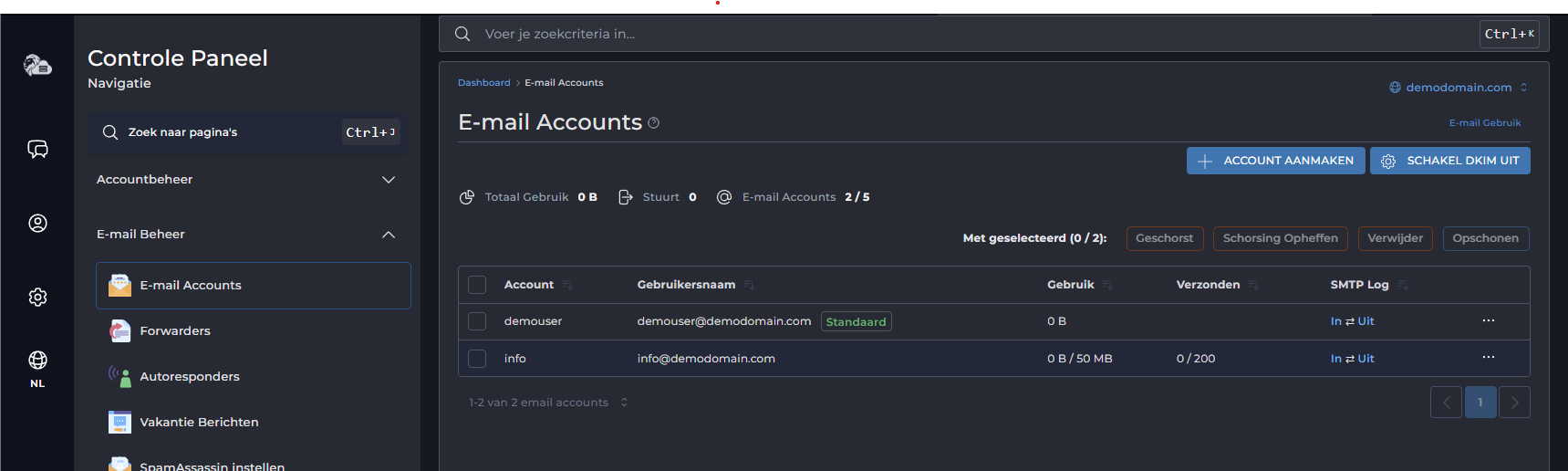Viewport: 1568px width, 471px height.
Task: Open the demodomain.com domain selector
Action: coord(1458,88)
